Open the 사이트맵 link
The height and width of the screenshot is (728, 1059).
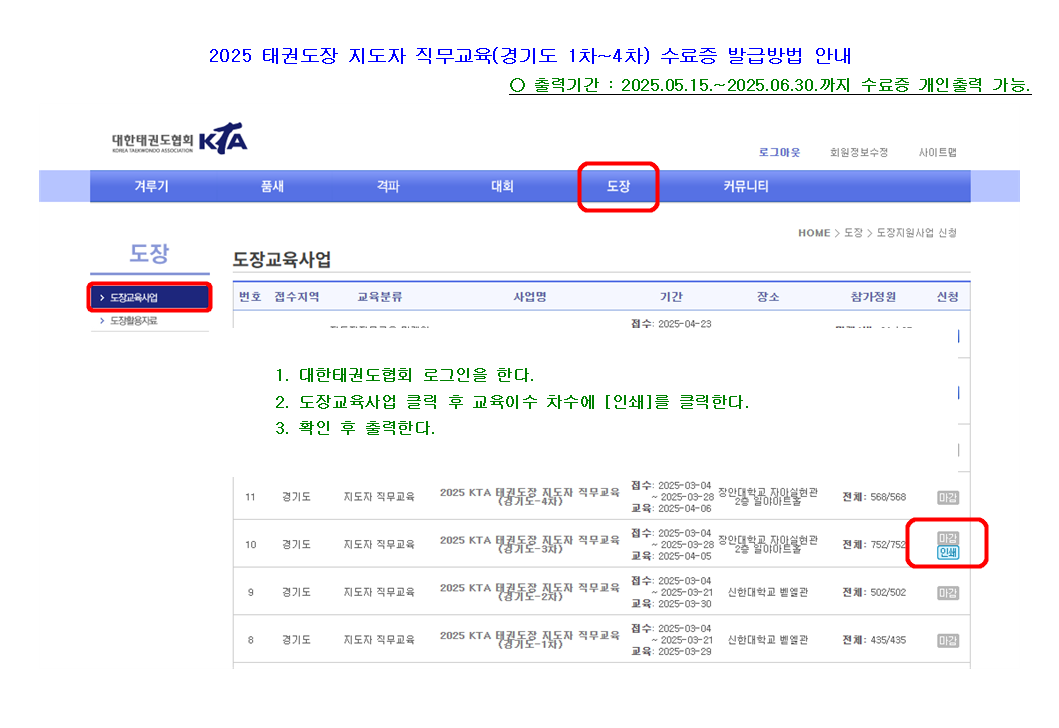pyautogui.click(x=937, y=153)
